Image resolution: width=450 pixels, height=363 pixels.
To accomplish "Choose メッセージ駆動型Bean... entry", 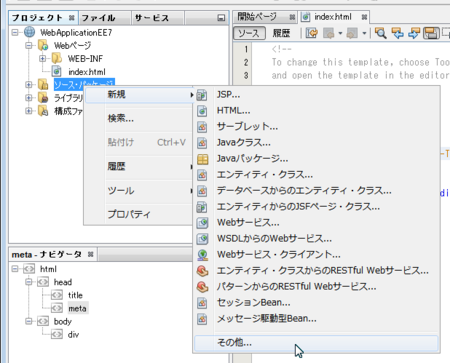I will coord(316,319).
